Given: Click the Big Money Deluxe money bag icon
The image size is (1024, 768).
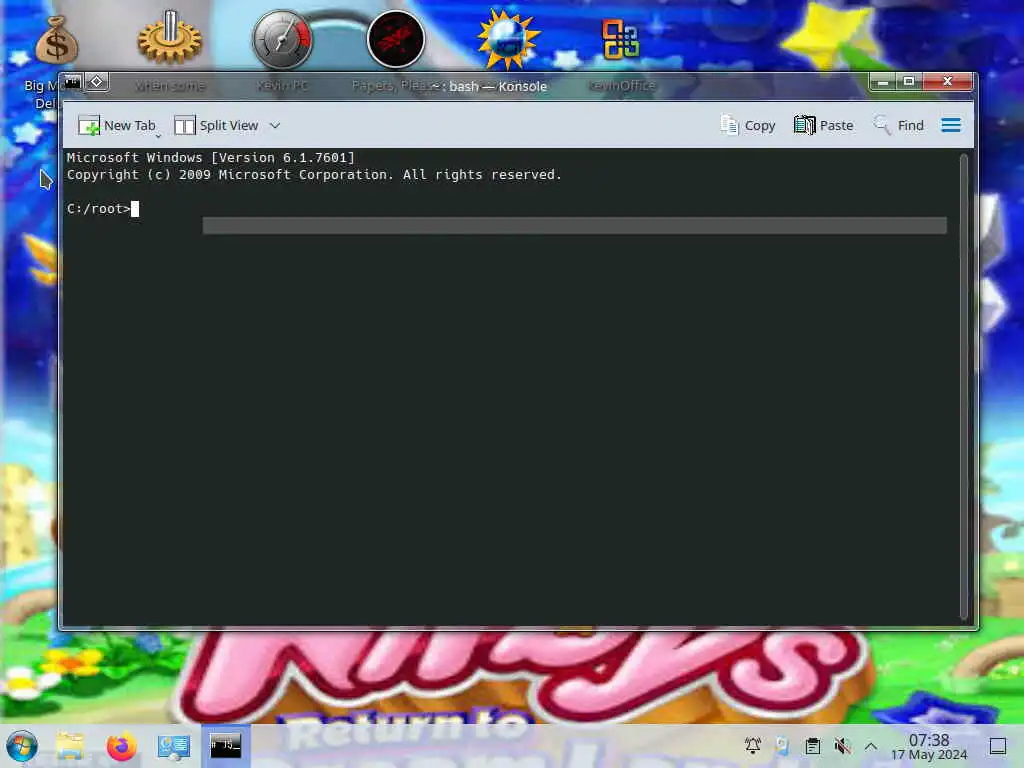Looking at the screenshot, I should pos(56,40).
